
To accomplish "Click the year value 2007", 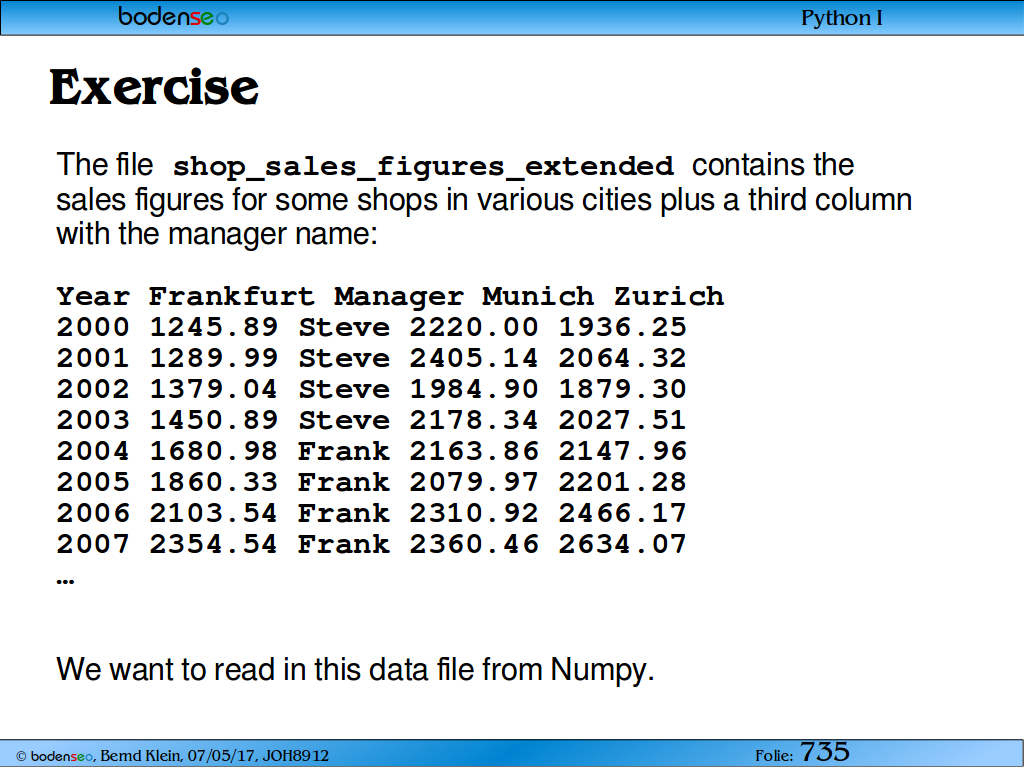I will pos(93,544).
